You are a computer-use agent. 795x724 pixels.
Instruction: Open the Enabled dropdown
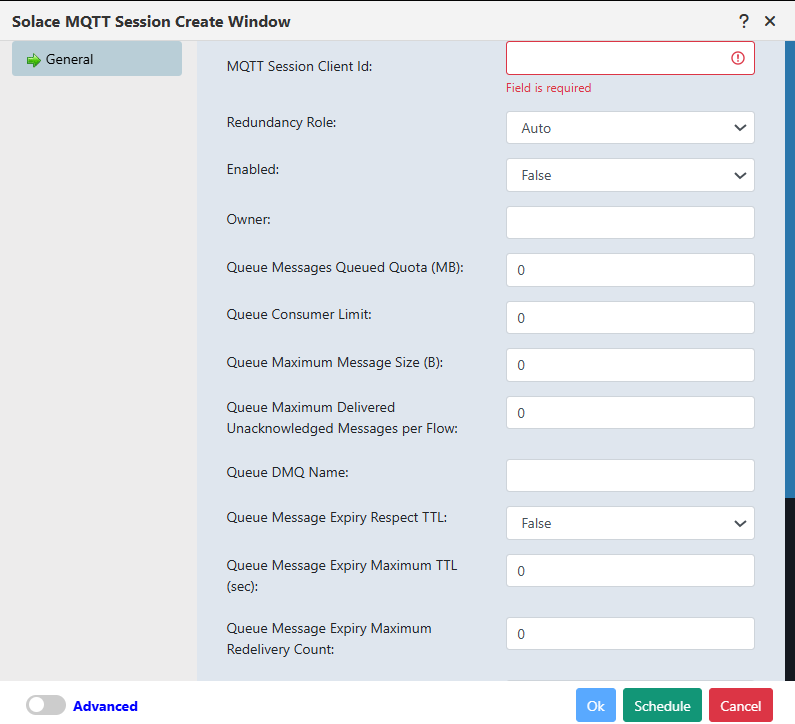[x=630, y=175]
